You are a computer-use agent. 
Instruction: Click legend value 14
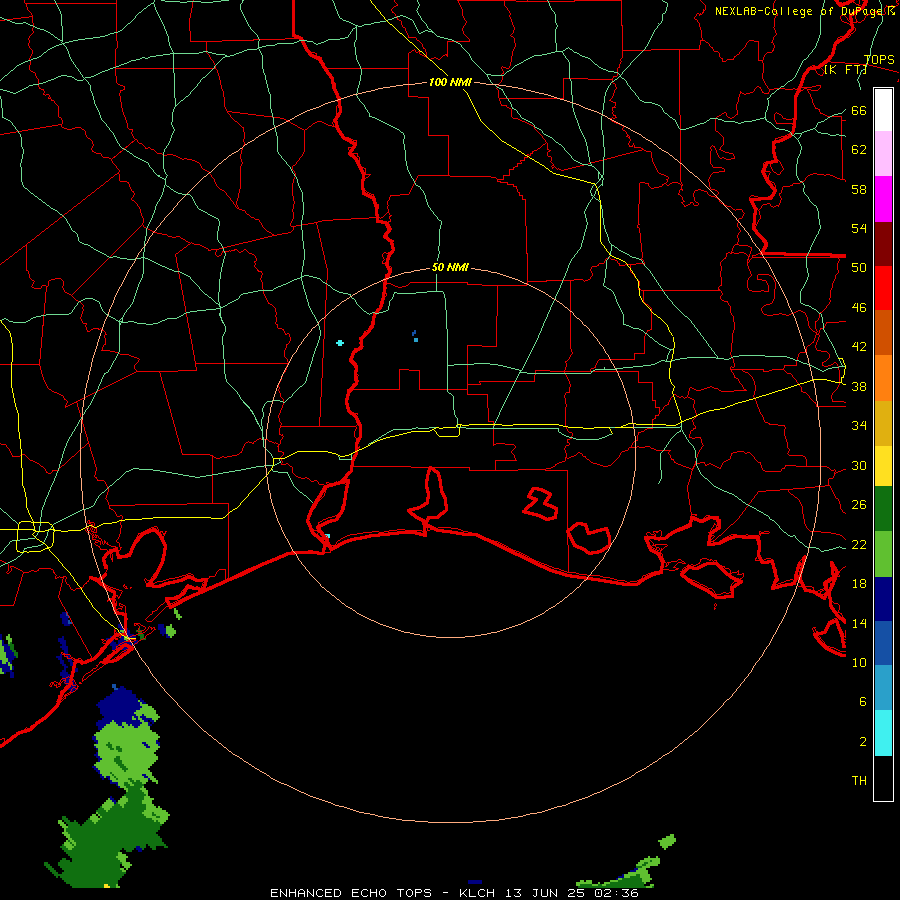pos(859,623)
